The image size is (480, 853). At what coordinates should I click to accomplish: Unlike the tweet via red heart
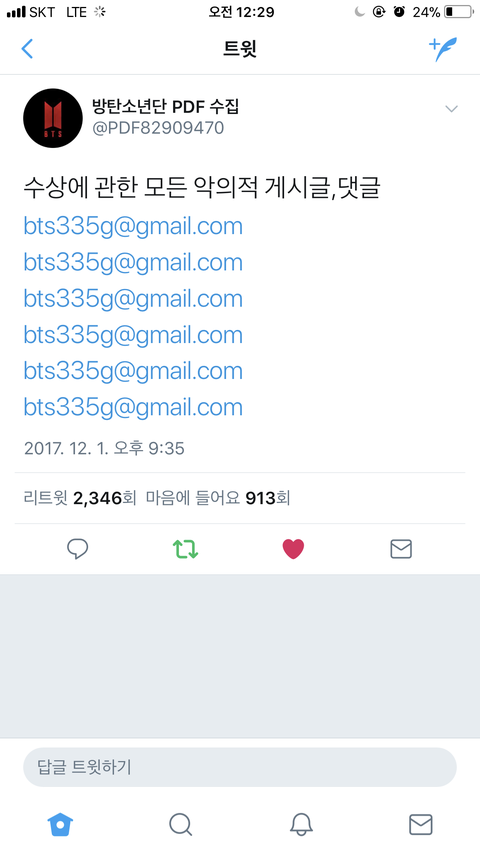point(293,549)
